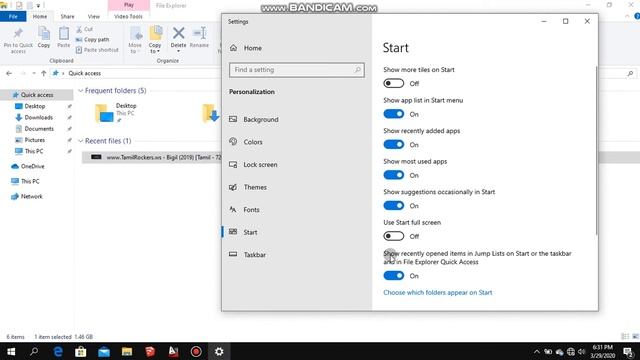The height and width of the screenshot is (360, 640).
Task: Open Mail app from taskbar
Action: point(104,351)
